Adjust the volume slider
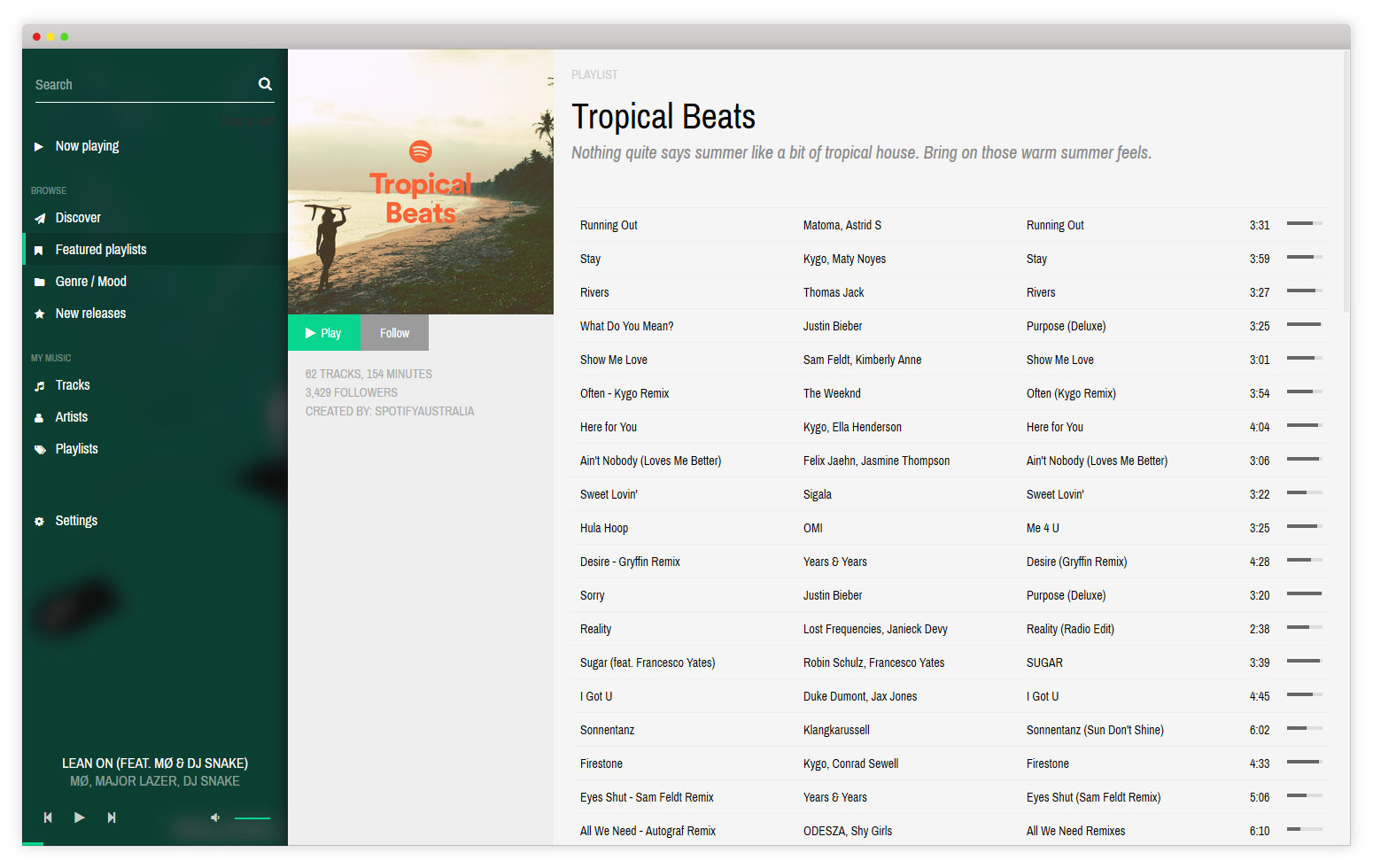 252,818
